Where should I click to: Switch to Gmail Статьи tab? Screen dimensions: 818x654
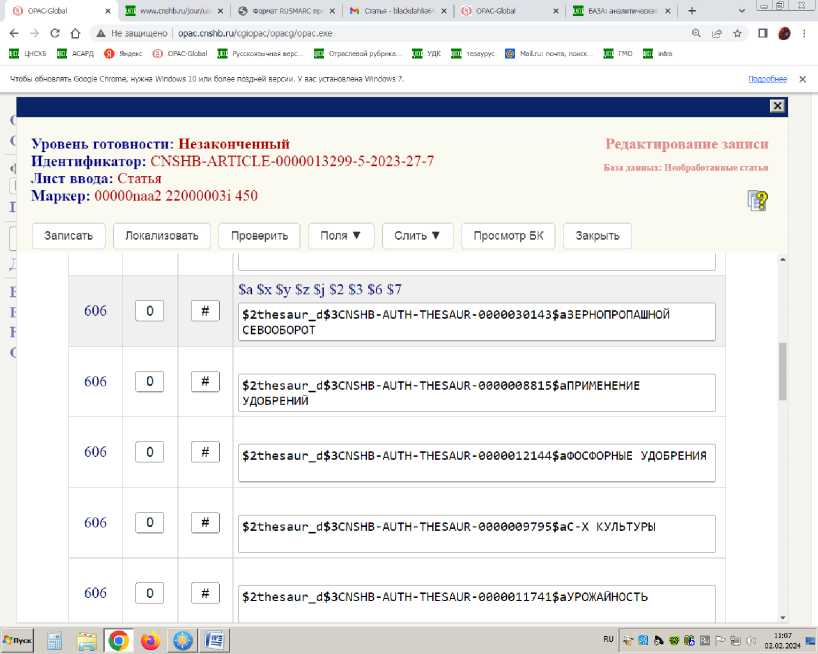tap(398, 10)
